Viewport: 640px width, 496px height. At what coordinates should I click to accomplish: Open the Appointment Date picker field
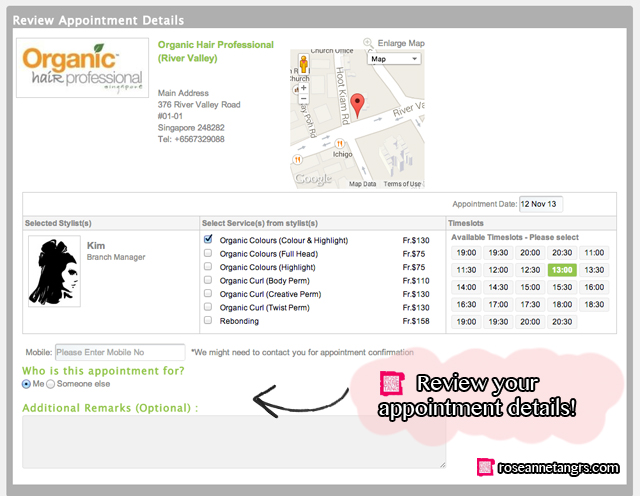[x=541, y=204]
